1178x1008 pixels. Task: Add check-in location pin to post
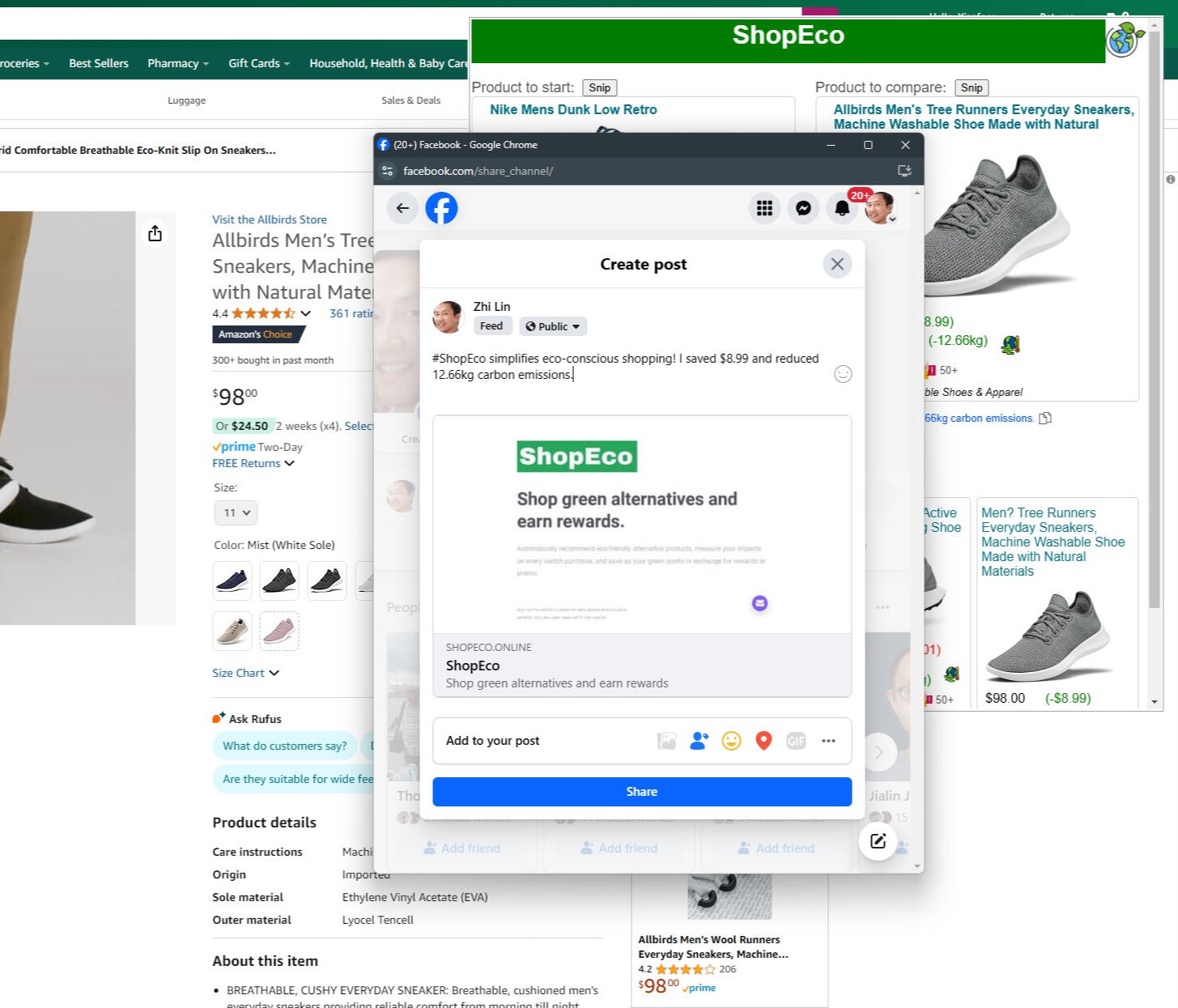pos(763,741)
